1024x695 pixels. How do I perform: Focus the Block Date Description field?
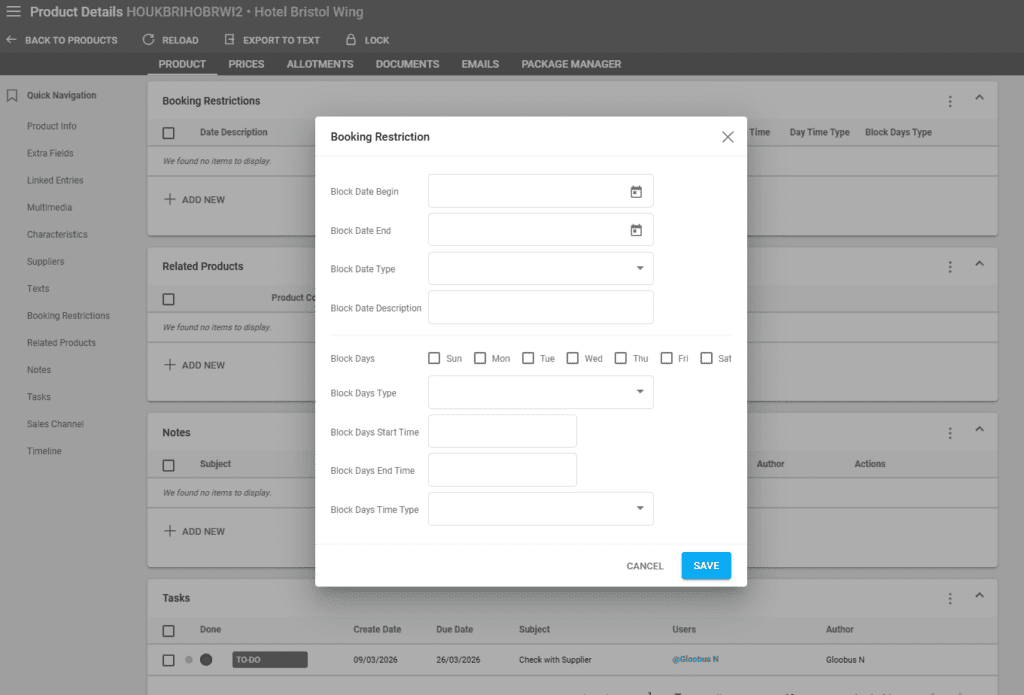click(x=540, y=308)
